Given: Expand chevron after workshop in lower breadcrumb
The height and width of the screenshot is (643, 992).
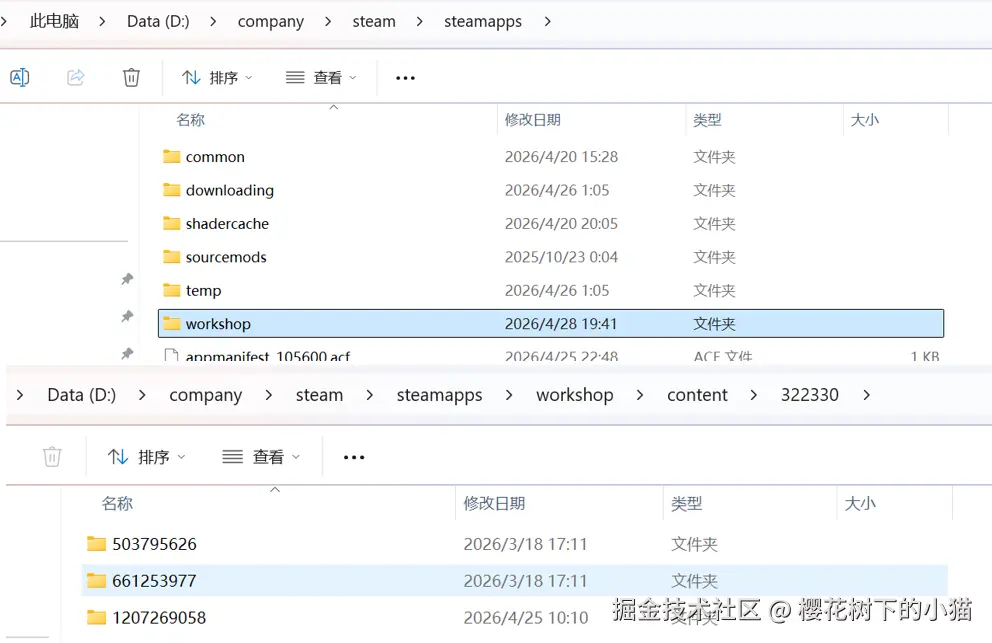Looking at the screenshot, I should [640, 395].
